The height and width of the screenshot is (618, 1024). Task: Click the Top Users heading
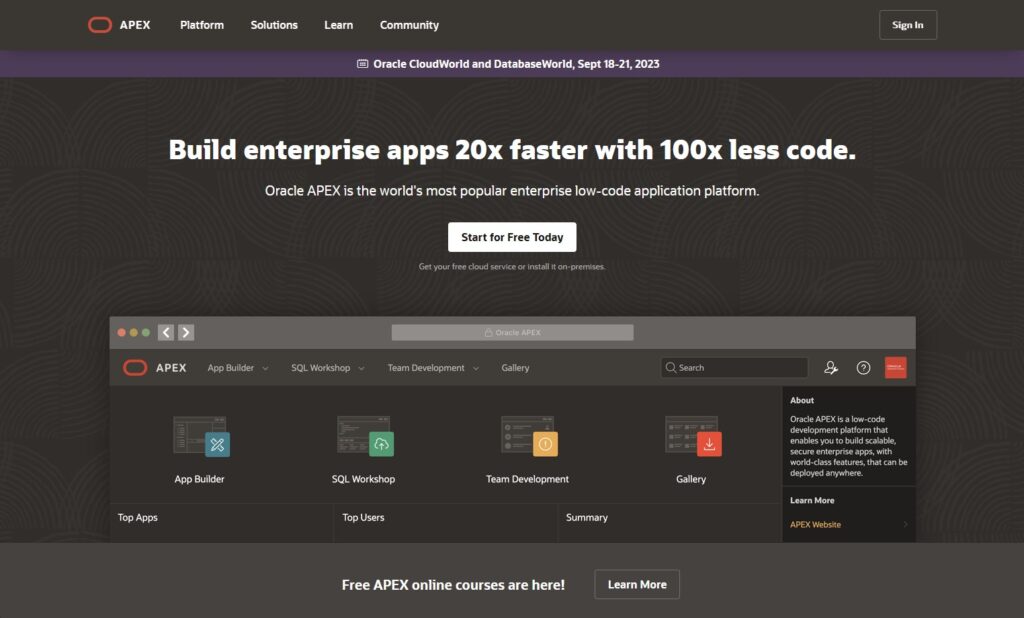click(363, 517)
